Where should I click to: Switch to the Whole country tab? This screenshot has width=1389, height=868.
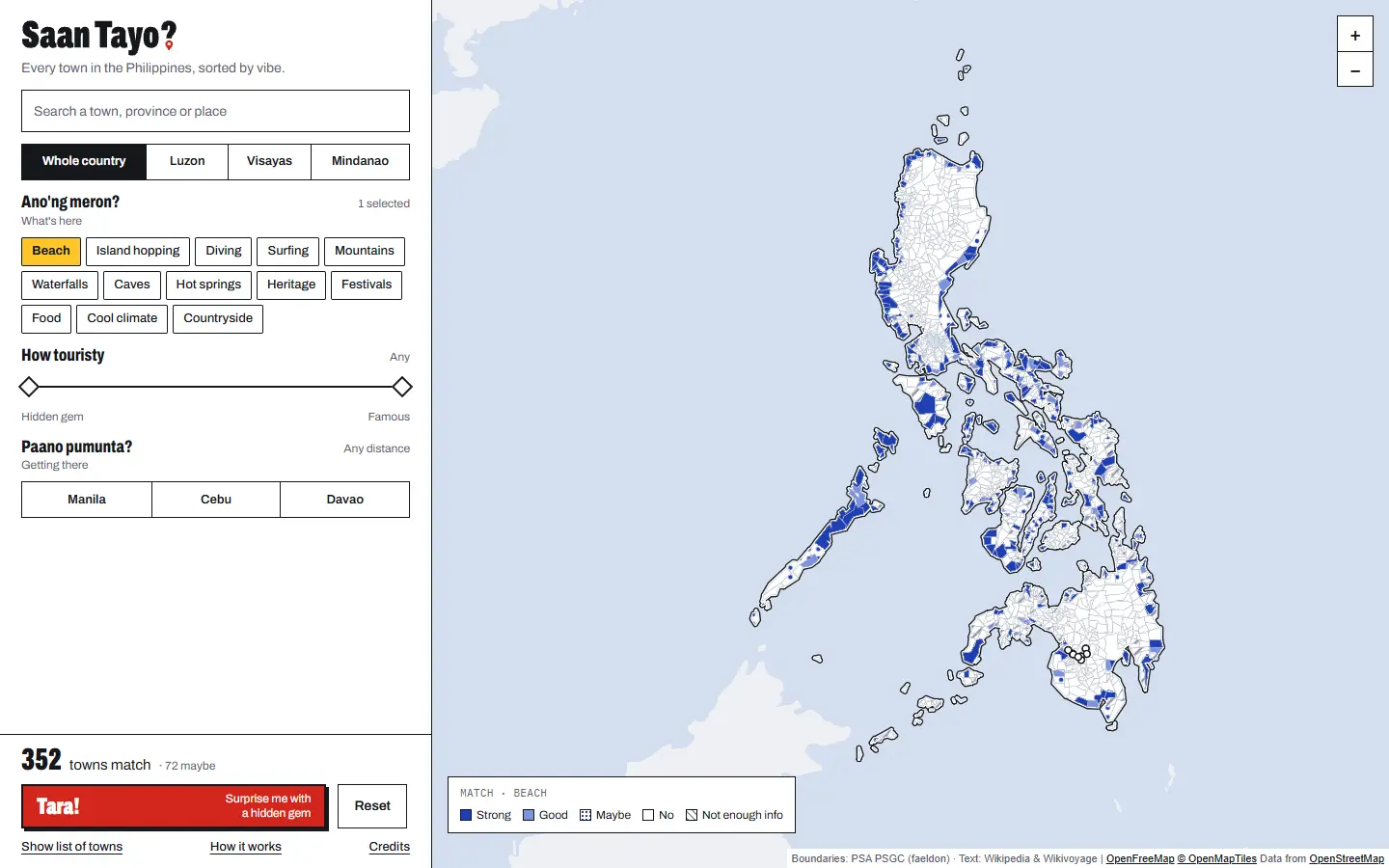tap(84, 162)
